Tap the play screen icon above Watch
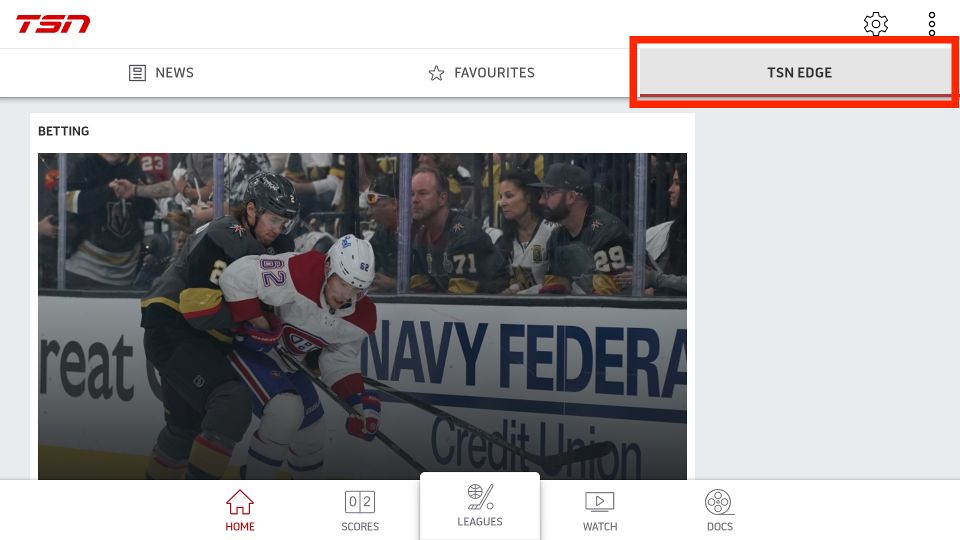This screenshot has height=540, width=960. coord(600,502)
